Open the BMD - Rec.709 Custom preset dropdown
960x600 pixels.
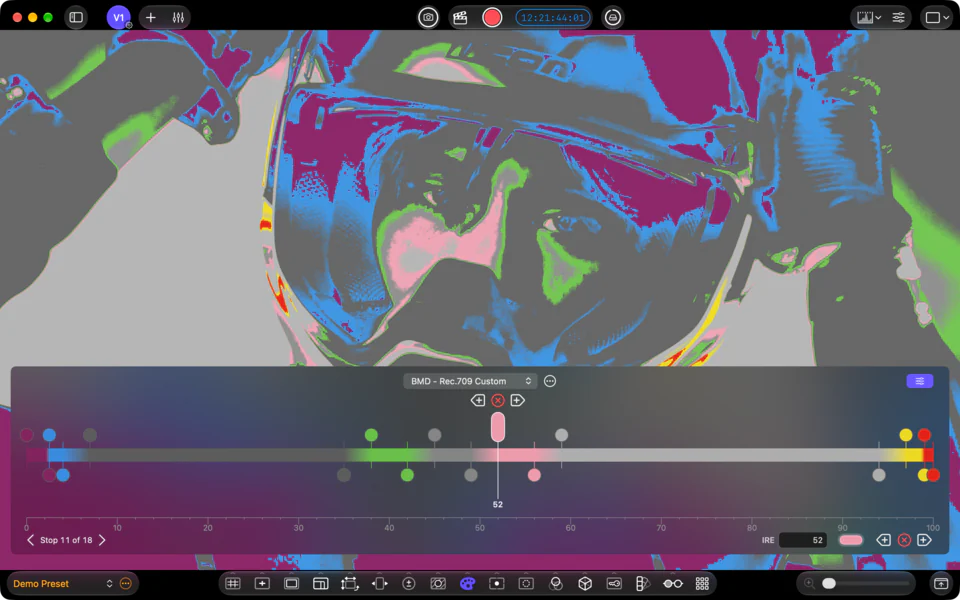click(x=470, y=381)
